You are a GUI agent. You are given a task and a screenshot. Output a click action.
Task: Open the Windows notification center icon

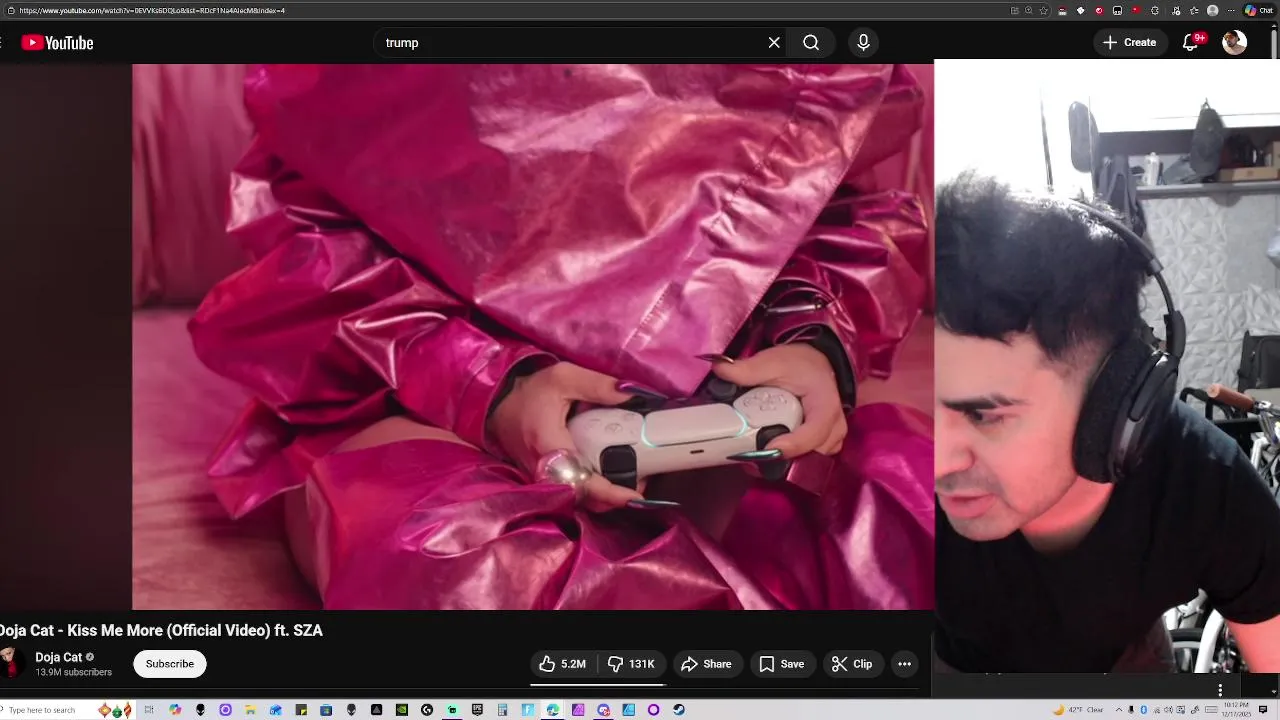1263,710
